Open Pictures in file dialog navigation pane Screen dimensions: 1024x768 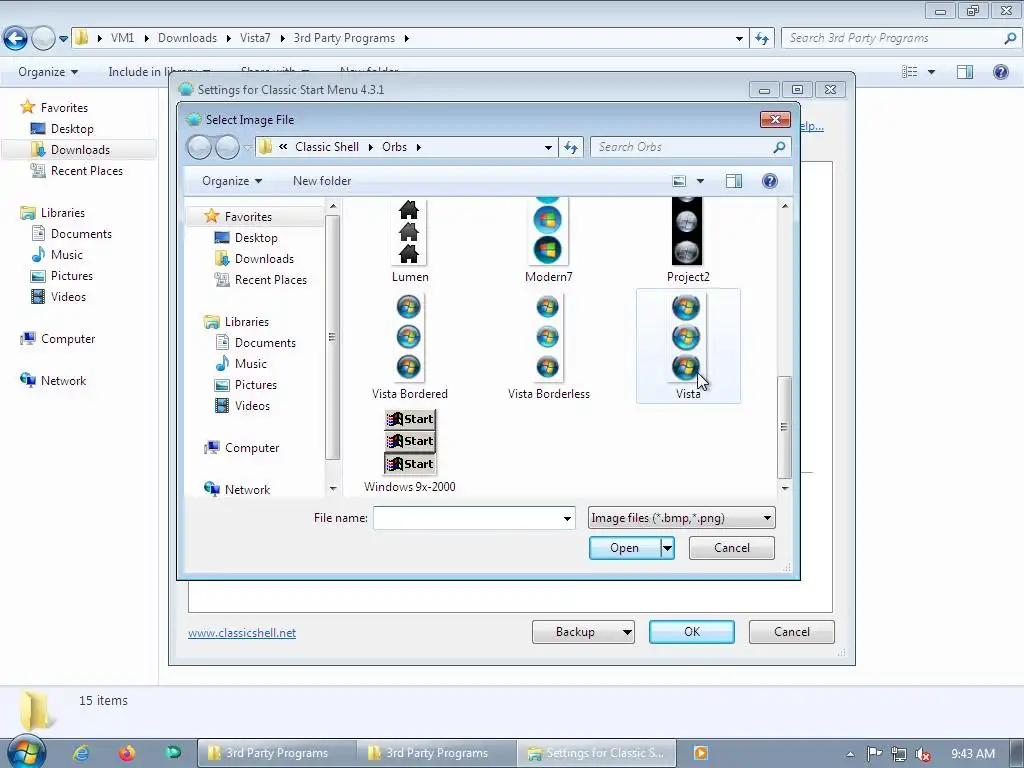[x=255, y=385]
